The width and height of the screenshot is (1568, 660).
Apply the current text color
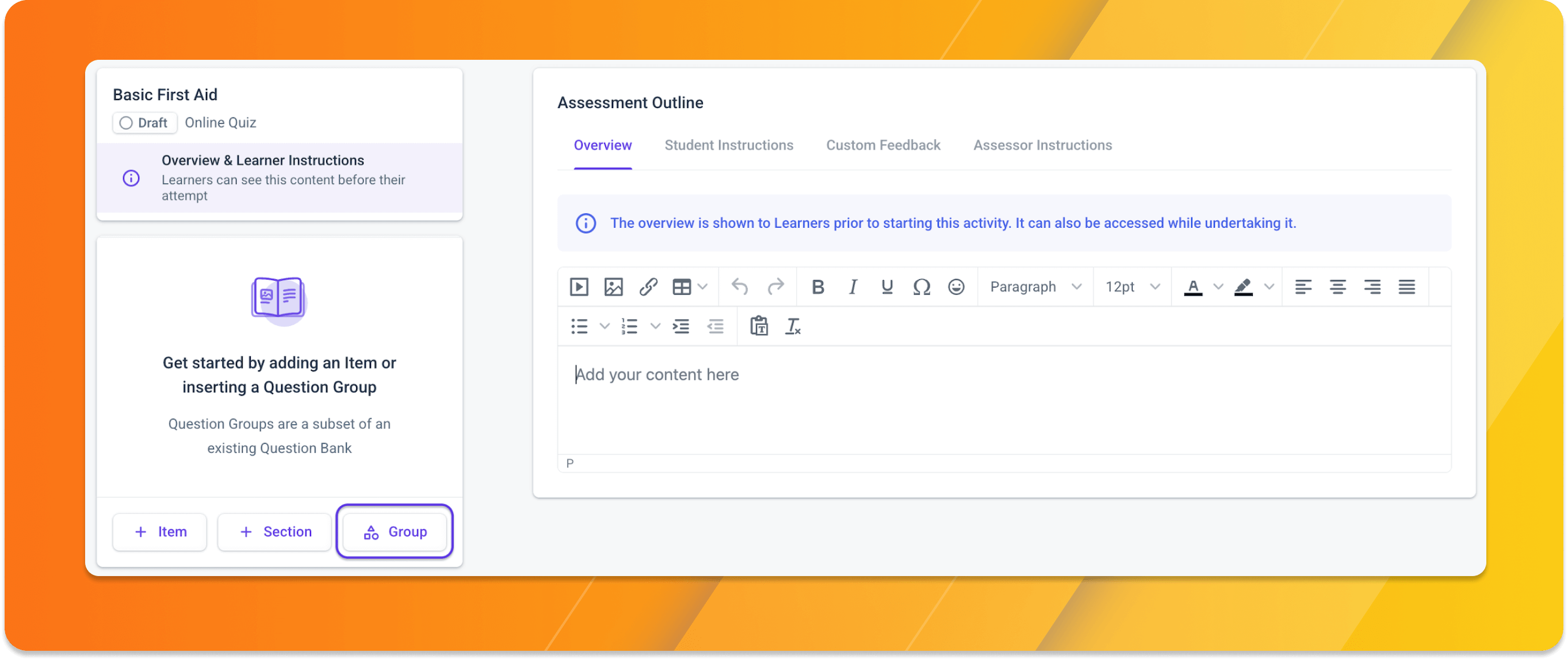coord(1193,286)
